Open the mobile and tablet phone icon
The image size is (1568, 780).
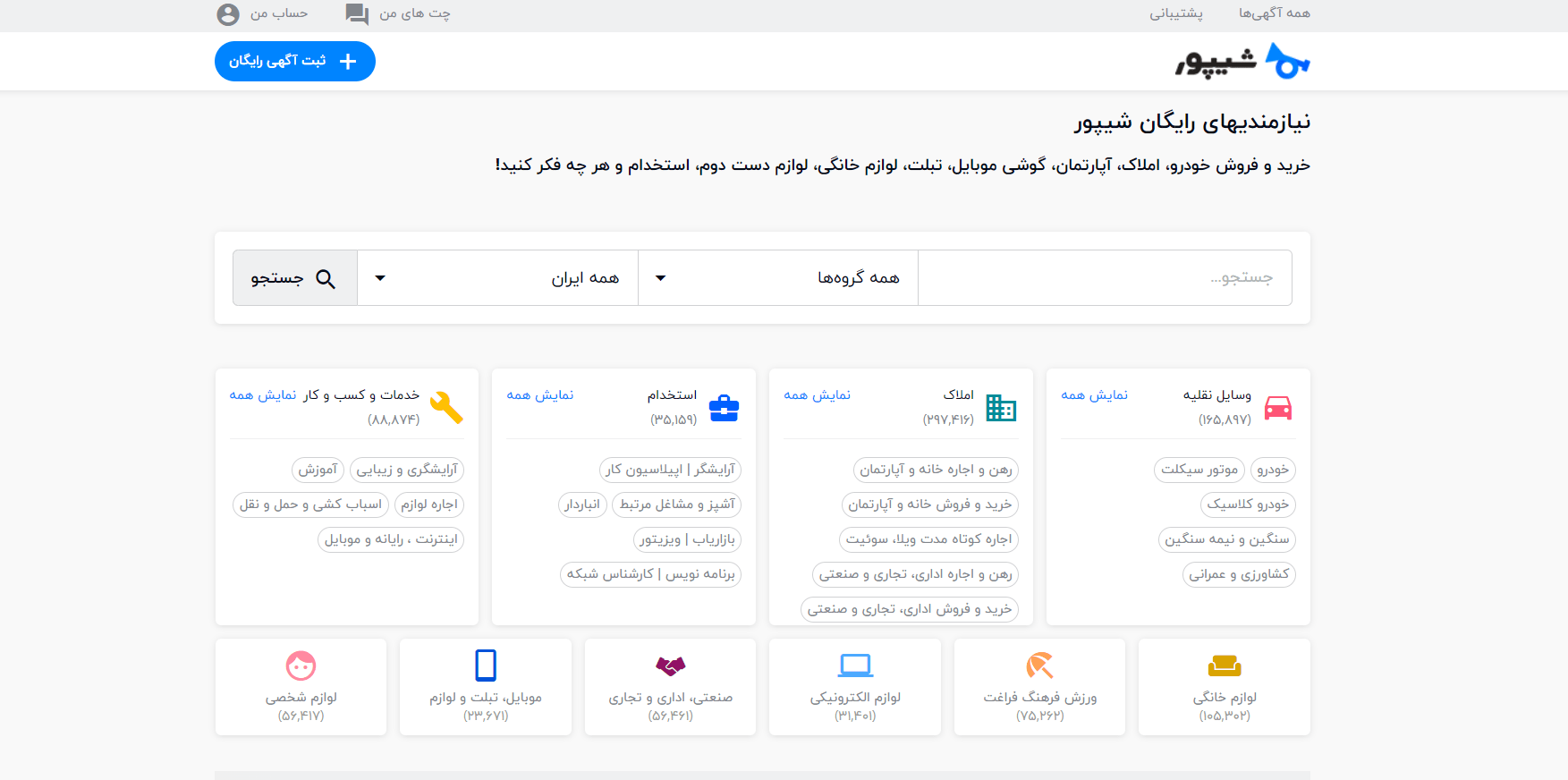click(x=486, y=666)
